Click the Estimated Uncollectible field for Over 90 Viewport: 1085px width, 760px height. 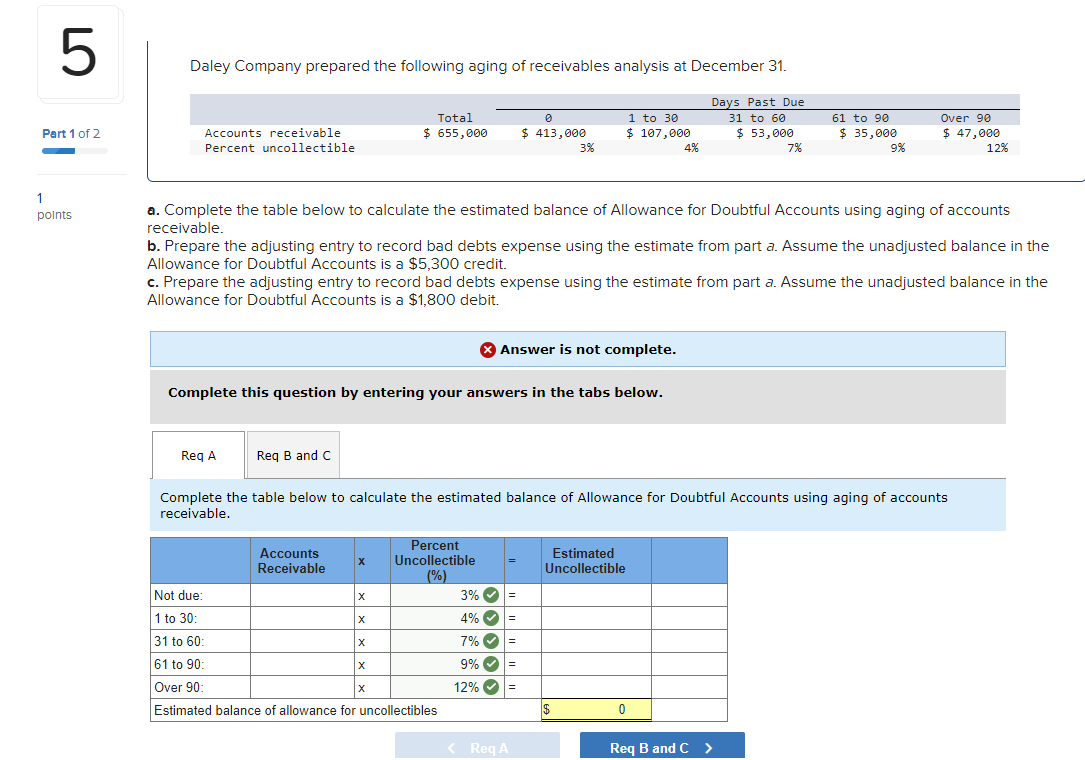pos(596,687)
